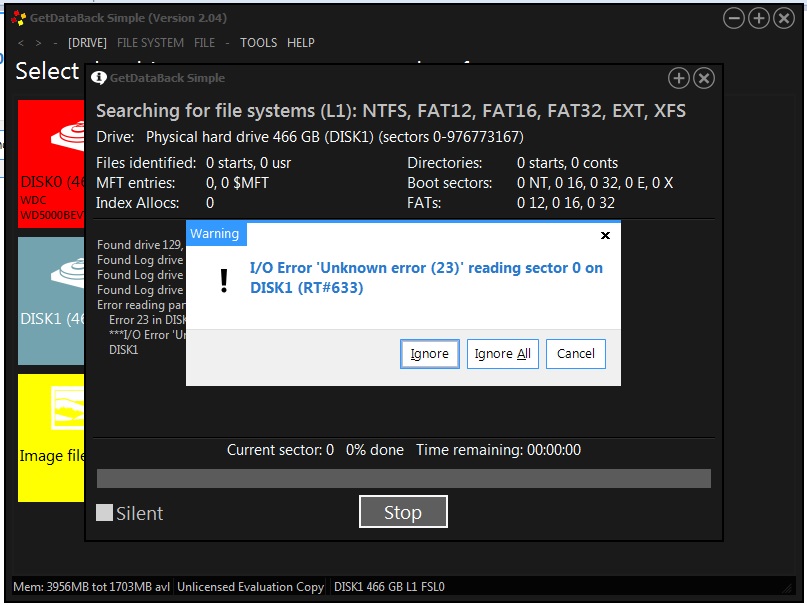The height and width of the screenshot is (605, 807).
Task: Click the I/O Error message text
Action: (x=426, y=278)
